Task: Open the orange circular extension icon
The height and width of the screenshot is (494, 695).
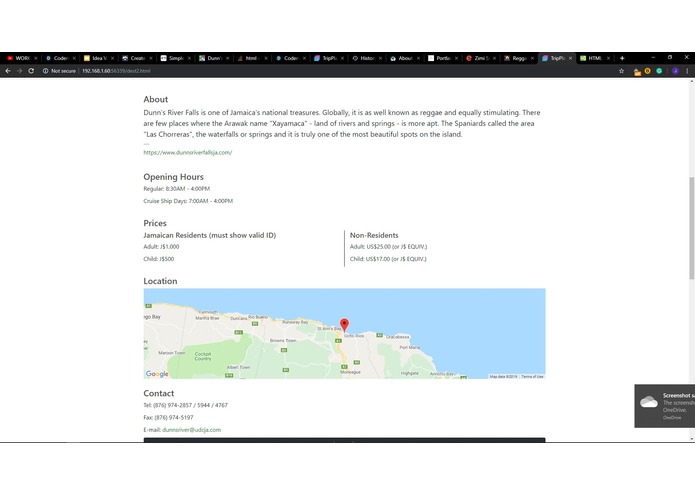Action: pyautogui.click(x=648, y=71)
